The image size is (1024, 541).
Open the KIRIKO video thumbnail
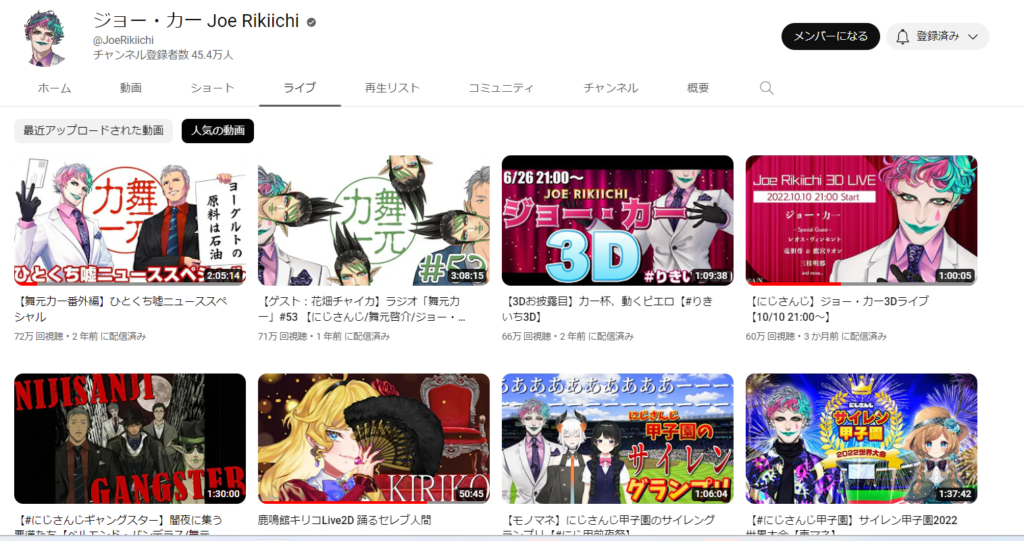pyautogui.click(x=374, y=438)
